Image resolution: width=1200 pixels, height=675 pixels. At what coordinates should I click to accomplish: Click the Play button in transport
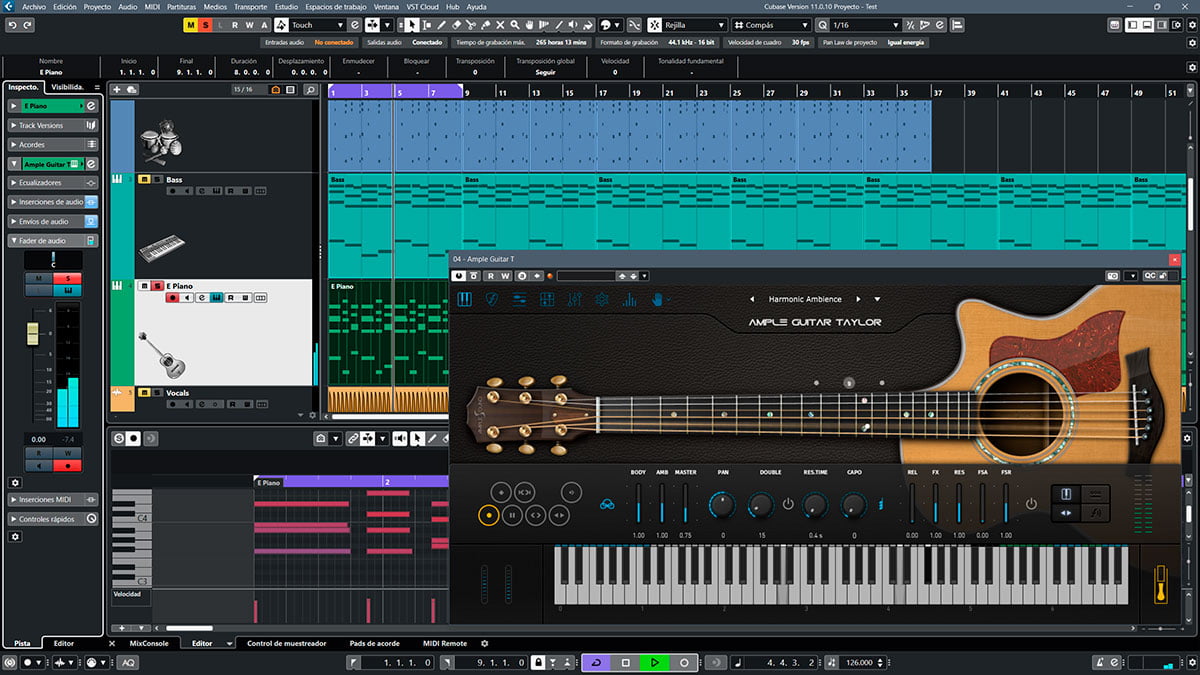[x=654, y=663]
